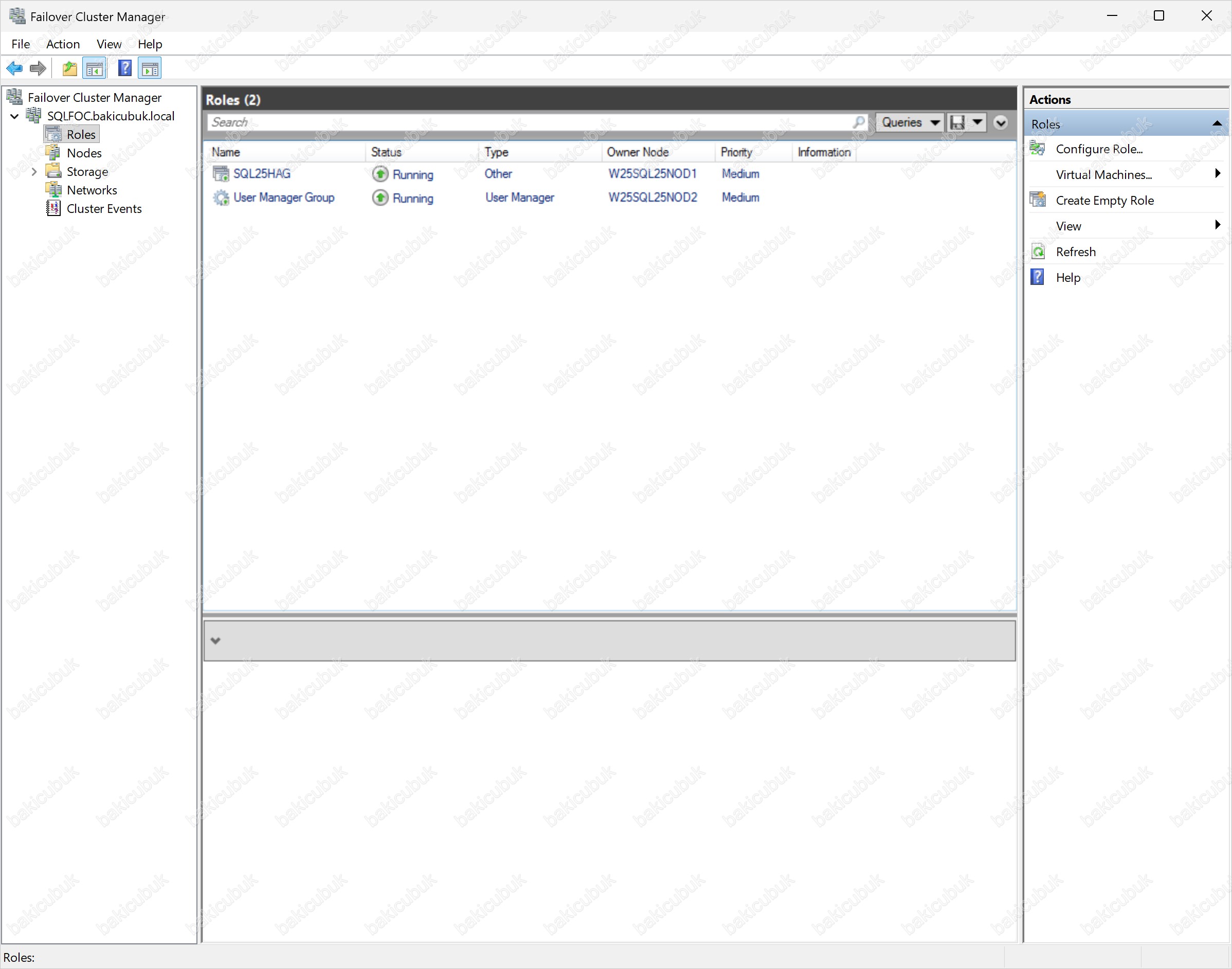Viewport: 1232px width, 969px height.
Task: Expand the Storage tree node
Action: tap(34, 171)
